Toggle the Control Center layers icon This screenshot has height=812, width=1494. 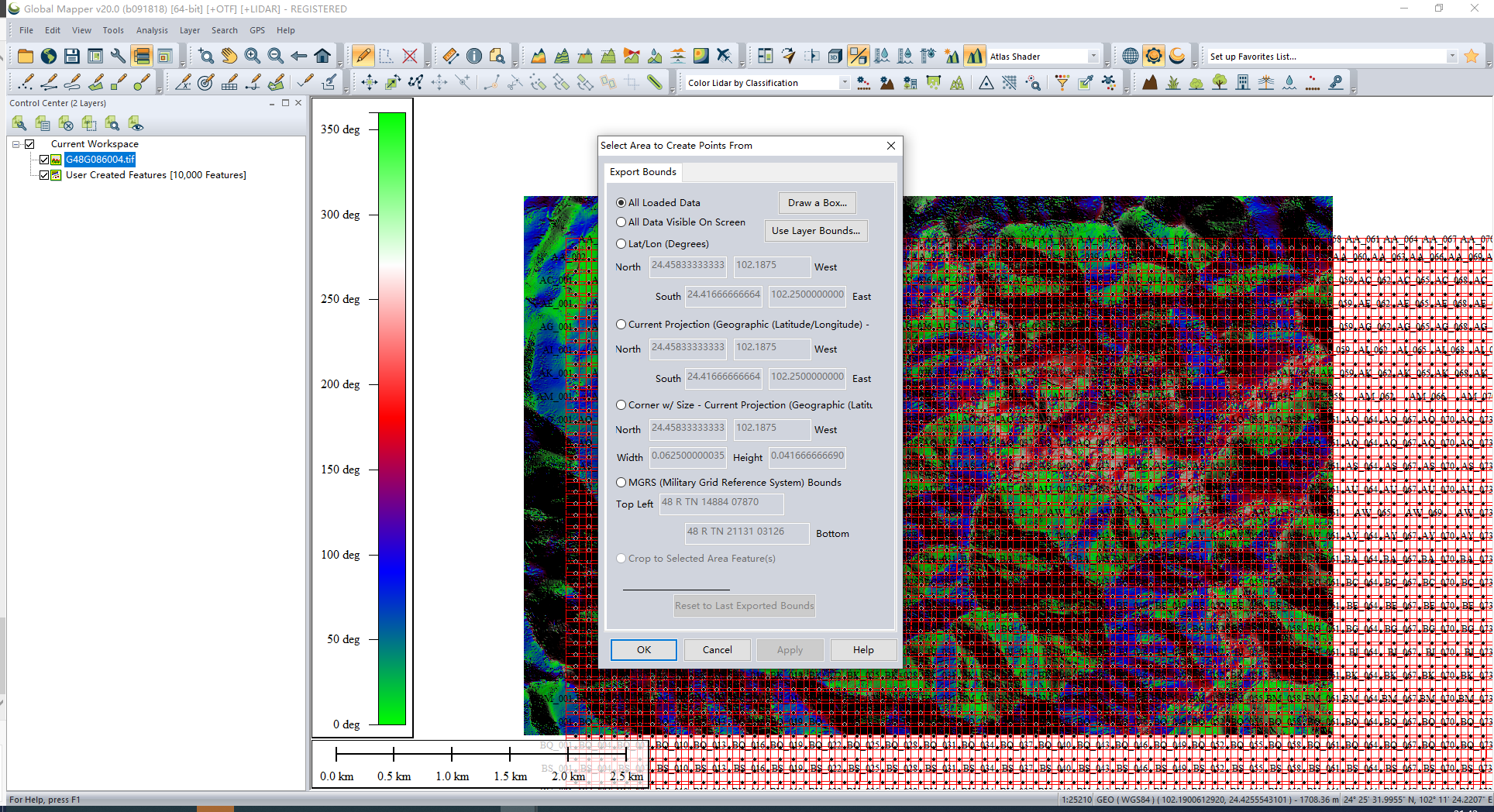pos(141,56)
